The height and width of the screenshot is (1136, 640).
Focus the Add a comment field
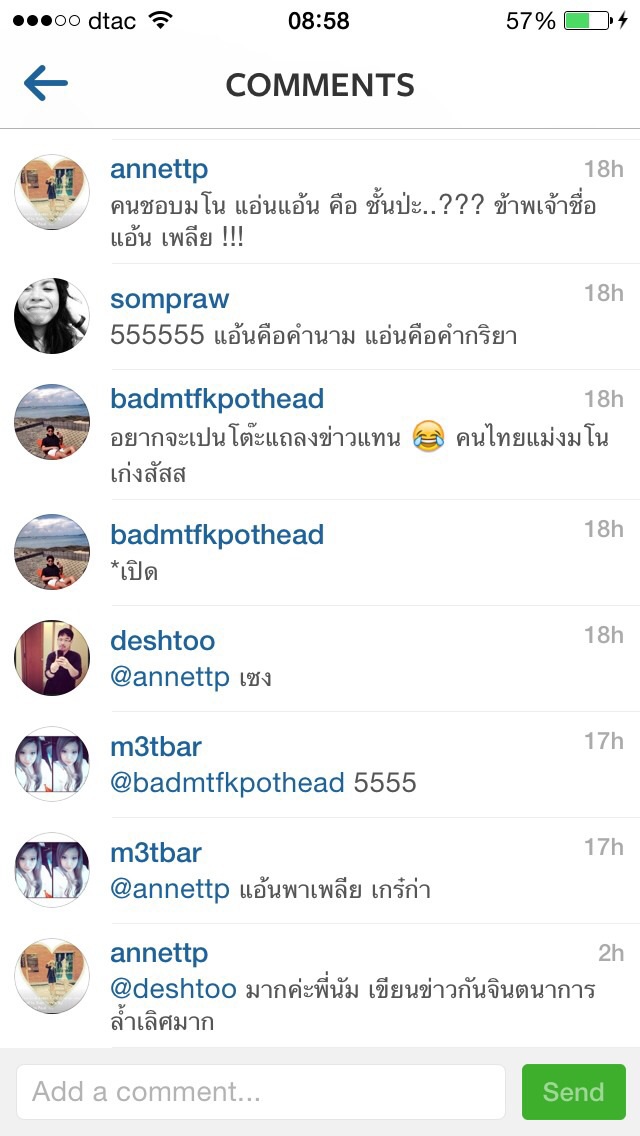pos(261,1092)
